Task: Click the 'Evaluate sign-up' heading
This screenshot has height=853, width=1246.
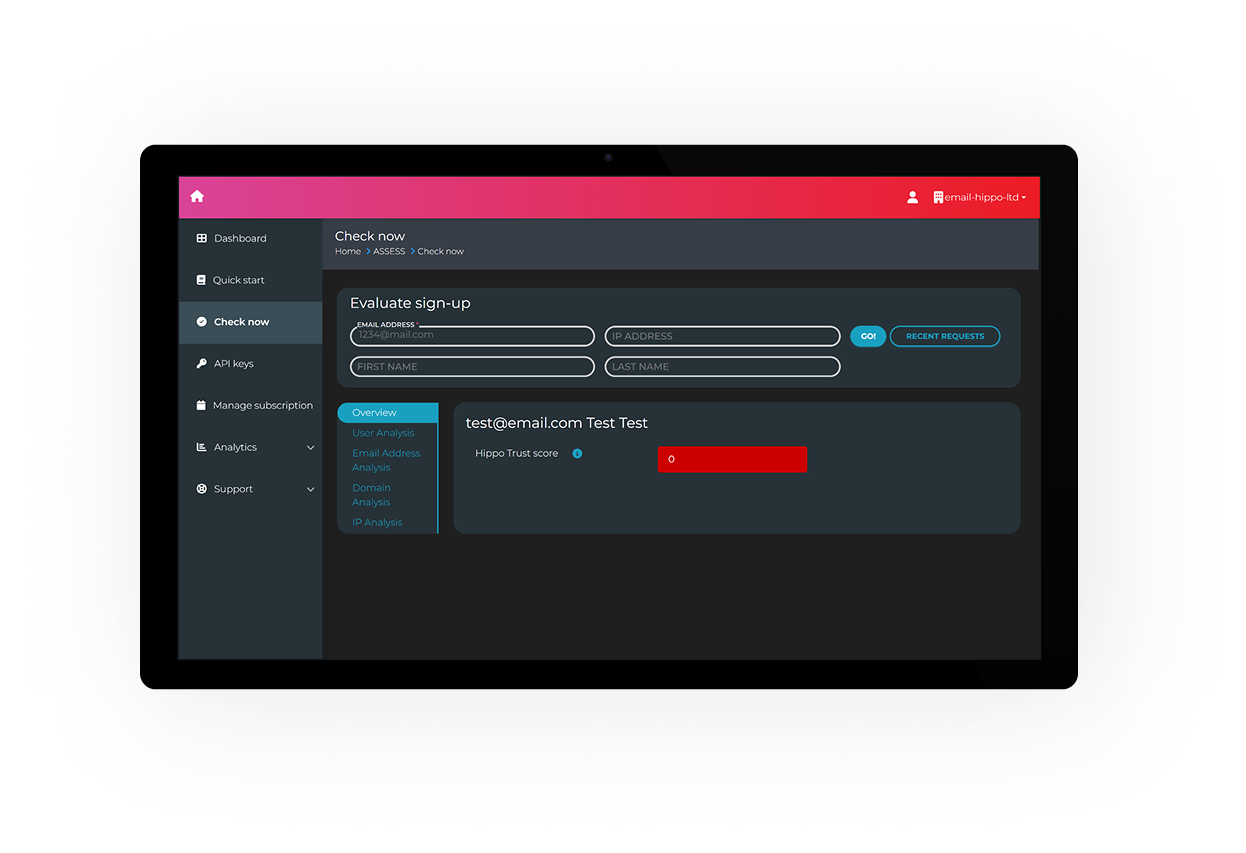Action: coord(410,303)
